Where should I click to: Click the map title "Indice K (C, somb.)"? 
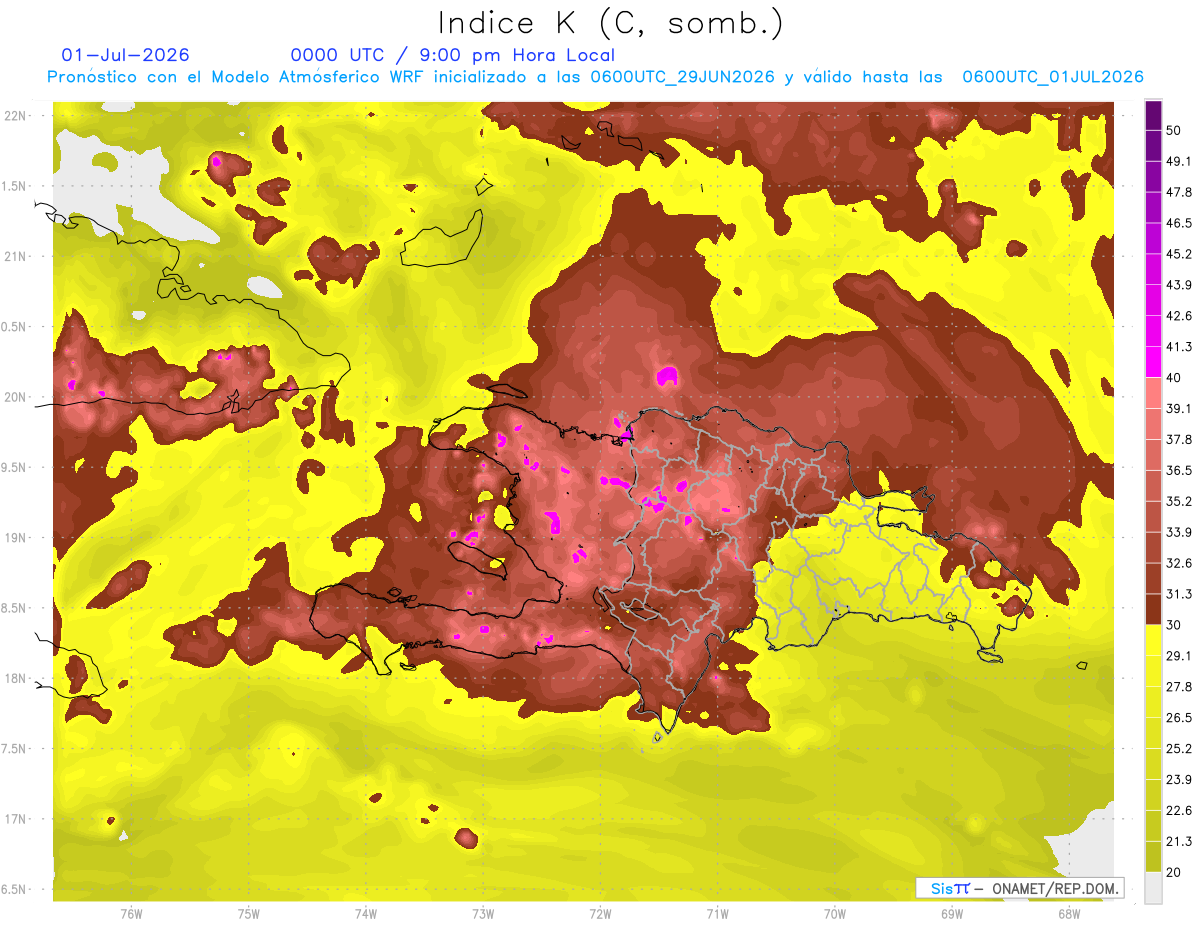coord(611,22)
